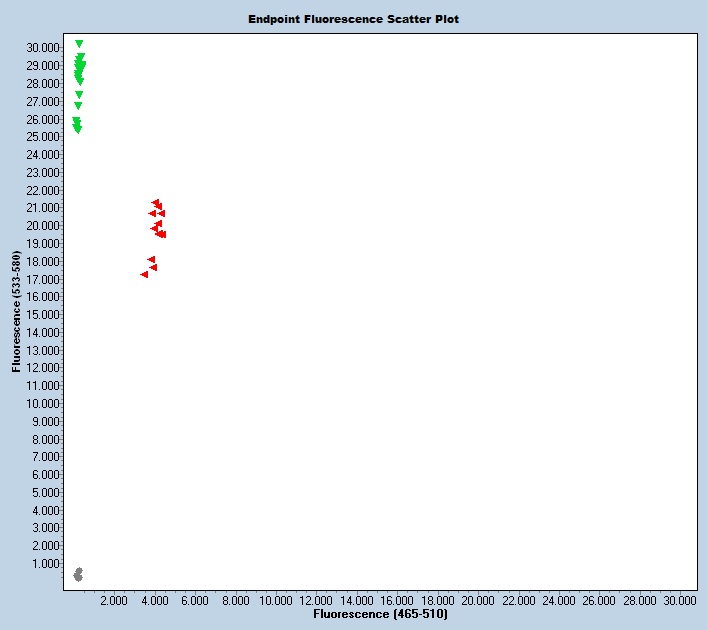Click the topmost red triangle near 21.000
This screenshot has height=630, width=707.
tap(155, 203)
